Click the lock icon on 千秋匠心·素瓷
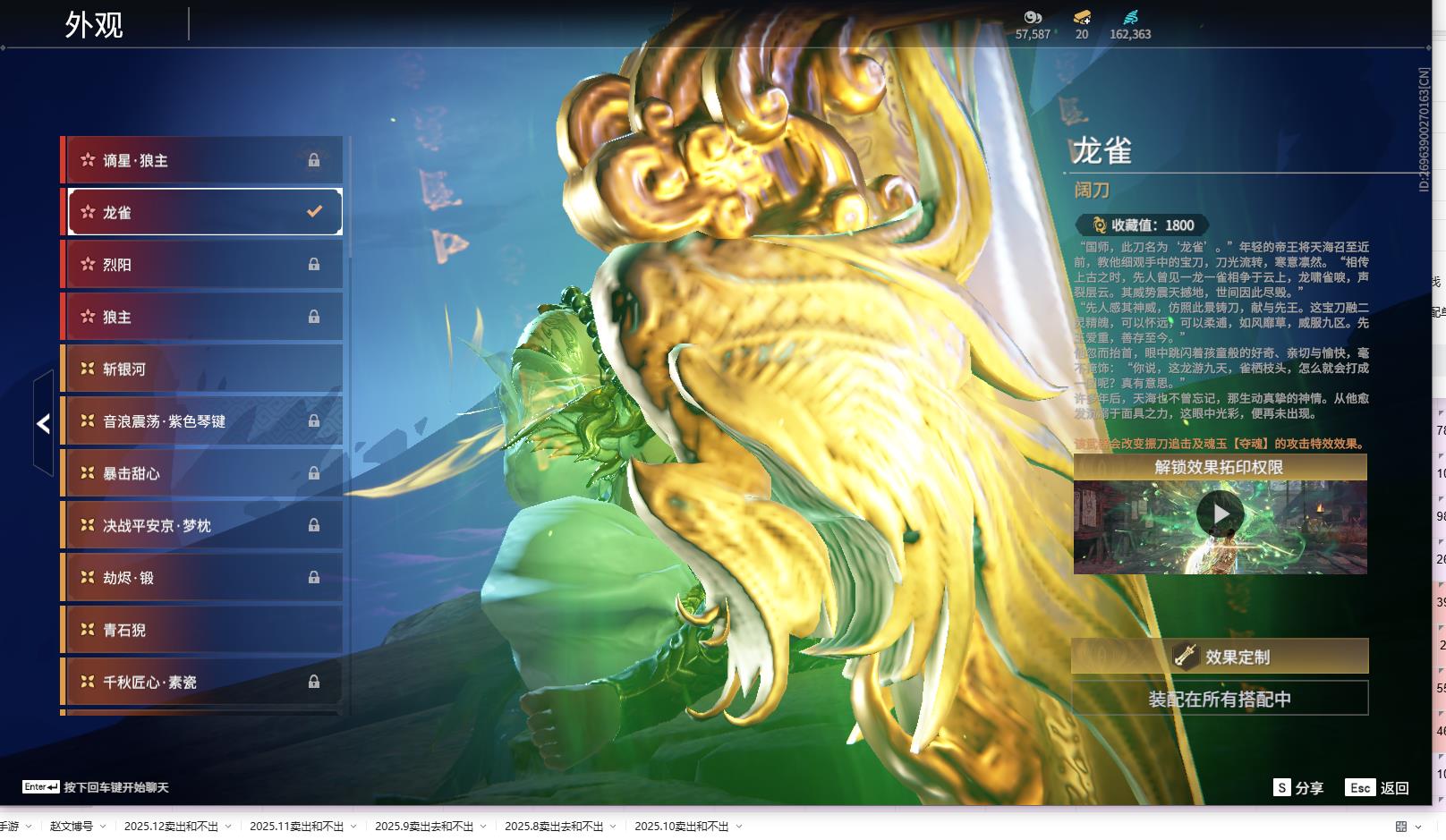1446x840 pixels. pyautogui.click(x=314, y=682)
